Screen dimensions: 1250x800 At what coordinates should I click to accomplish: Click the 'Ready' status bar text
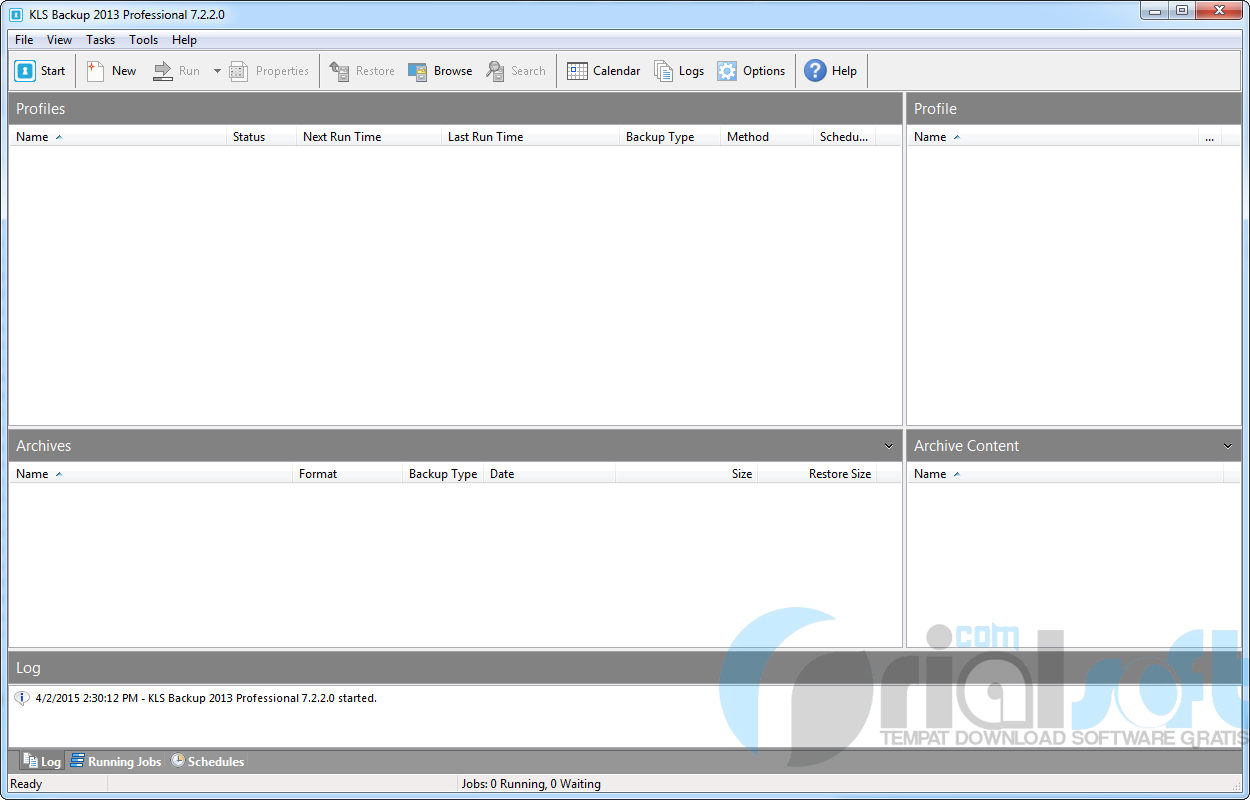point(26,784)
